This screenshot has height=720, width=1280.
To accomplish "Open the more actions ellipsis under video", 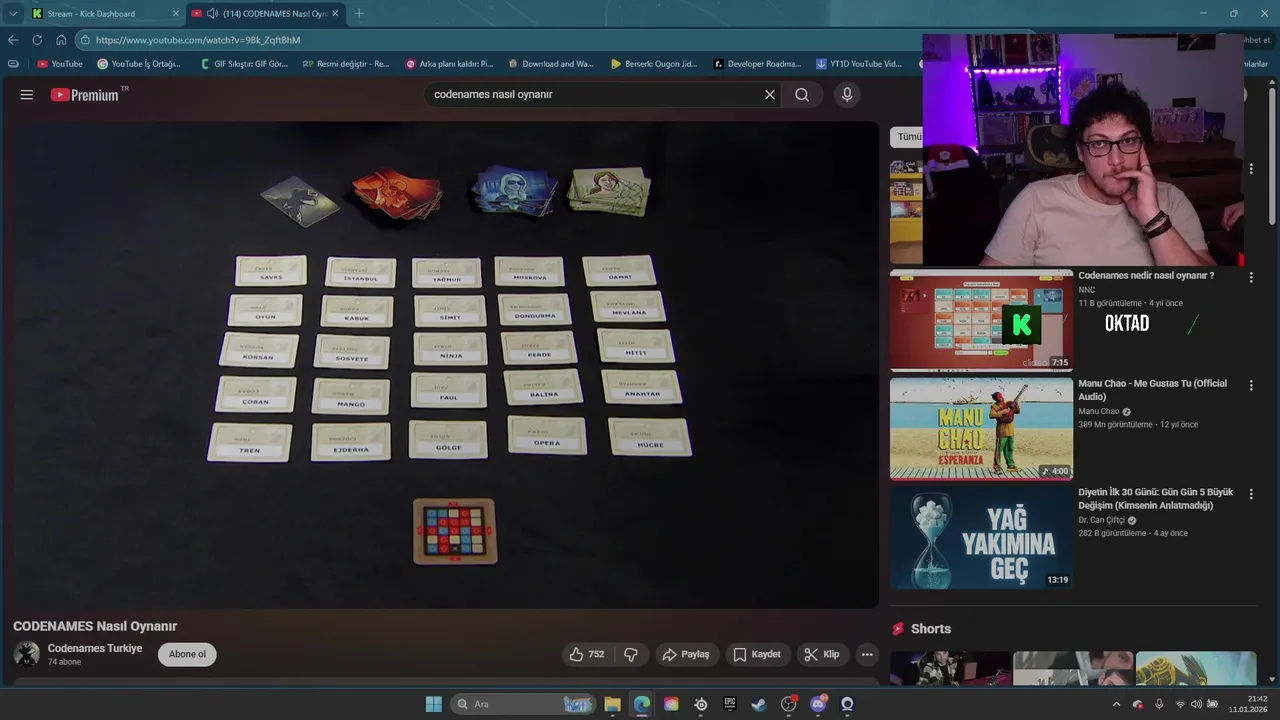I will (x=867, y=654).
